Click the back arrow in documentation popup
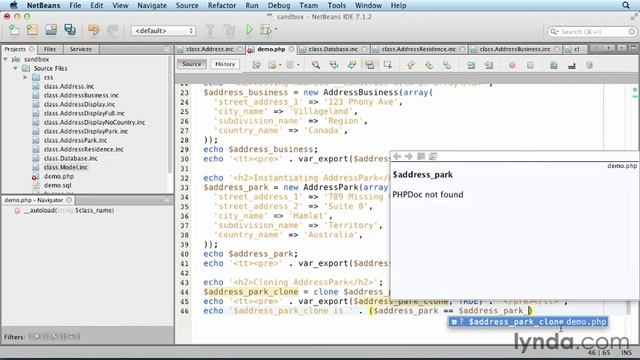 point(397,156)
